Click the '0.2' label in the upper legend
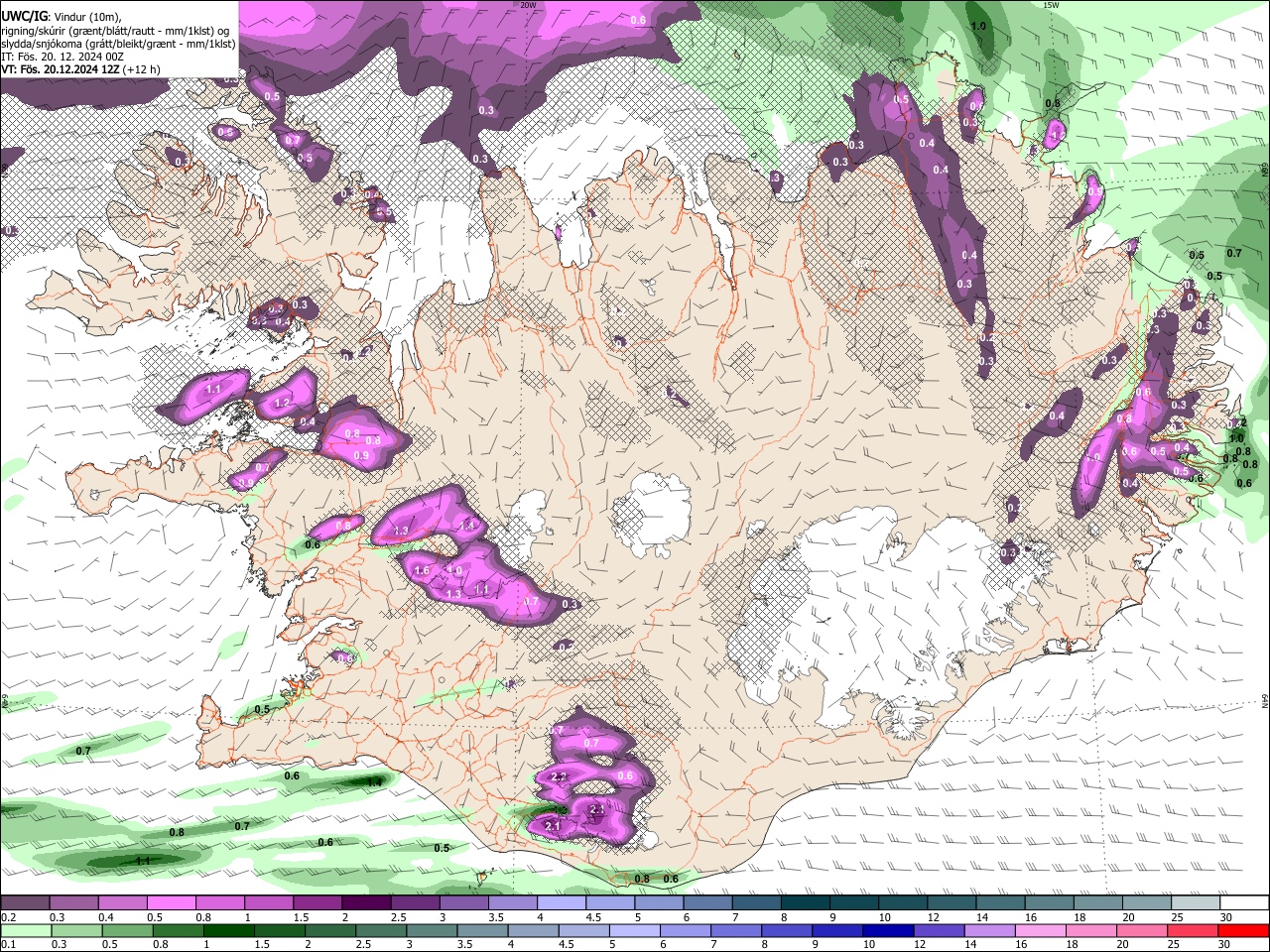This screenshot has height=952, width=1270. click(x=9, y=917)
